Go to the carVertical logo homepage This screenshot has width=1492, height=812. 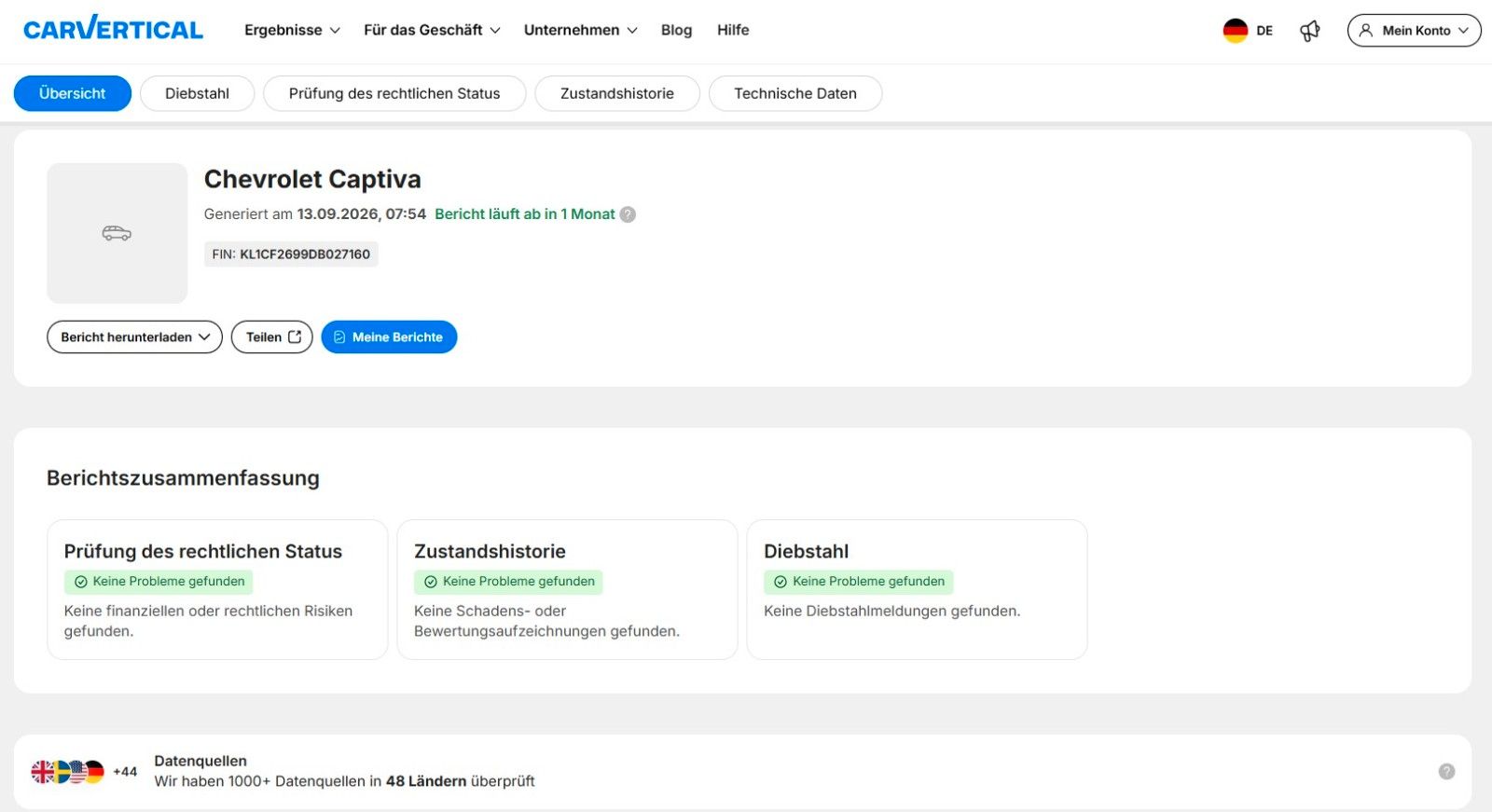(113, 29)
